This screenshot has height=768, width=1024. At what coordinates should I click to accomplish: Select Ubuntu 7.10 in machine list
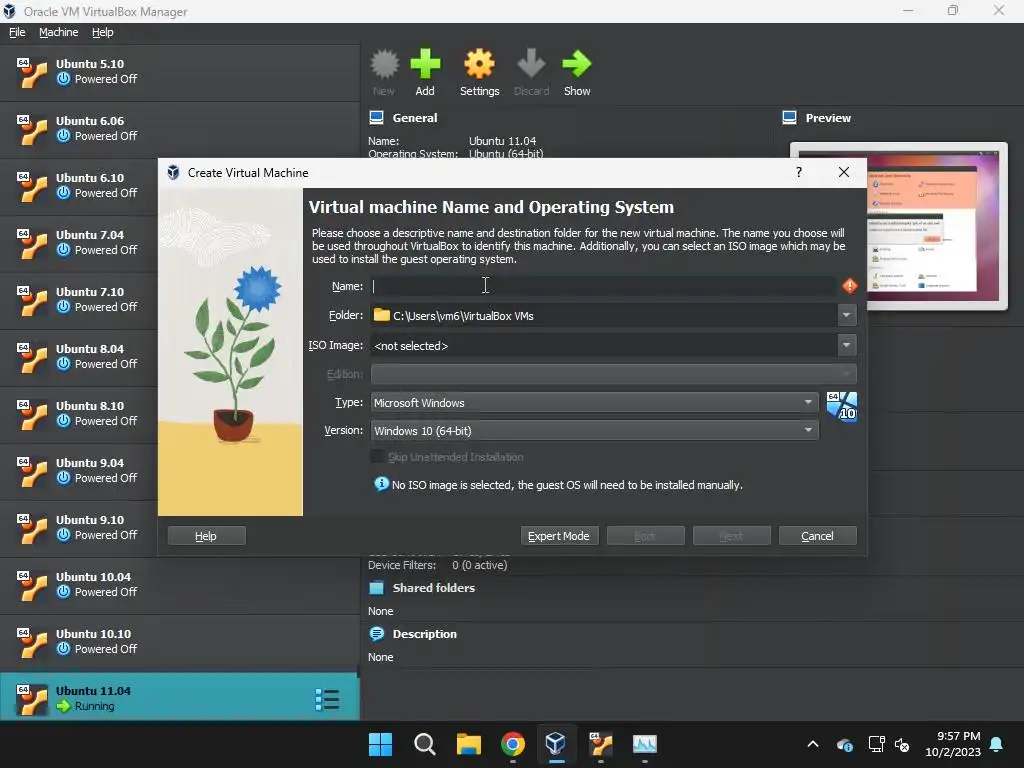pos(78,299)
